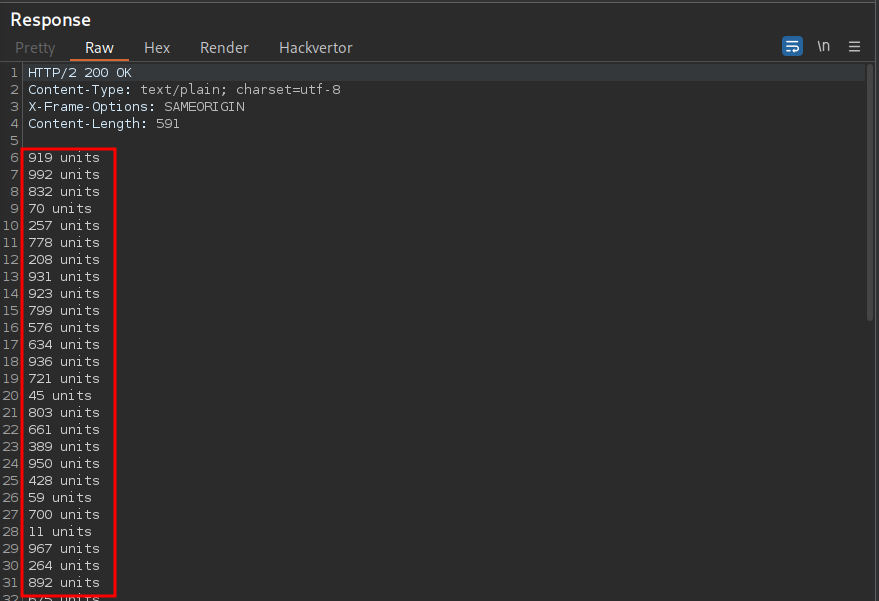
Task: Click the Content-Type header line
Action: coord(184,90)
